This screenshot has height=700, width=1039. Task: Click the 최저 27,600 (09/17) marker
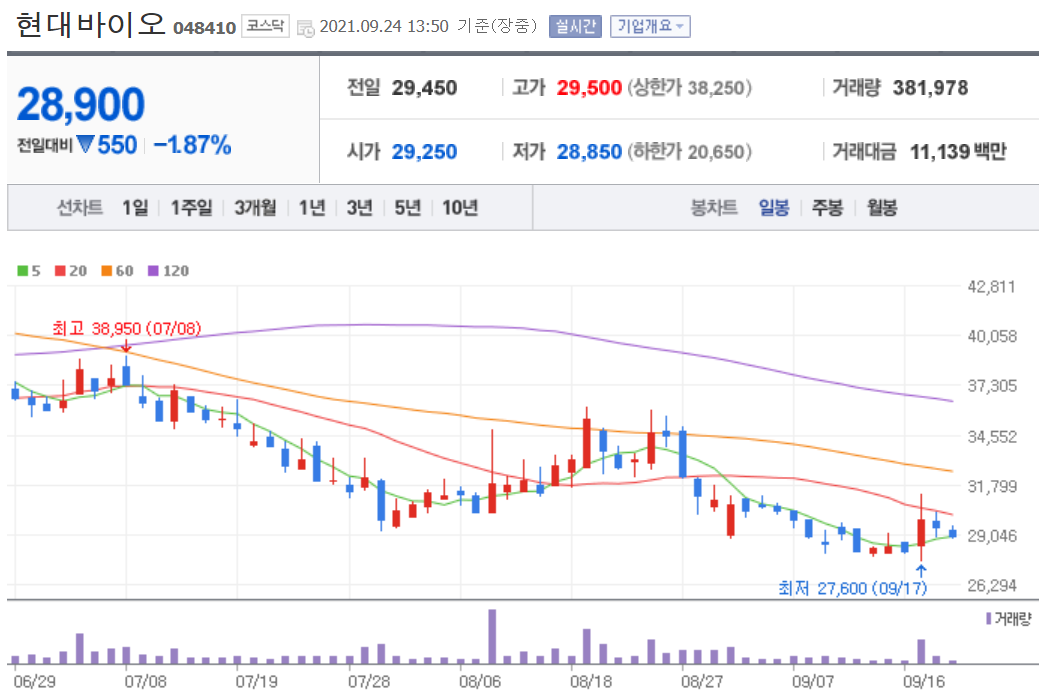click(853, 588)
